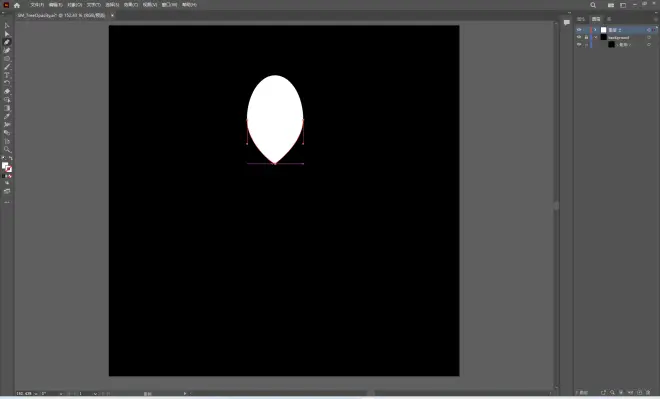This screenshot has height=399, width=660.
Task: Expand the top layer in Layers panel
Action: (595, 30)
